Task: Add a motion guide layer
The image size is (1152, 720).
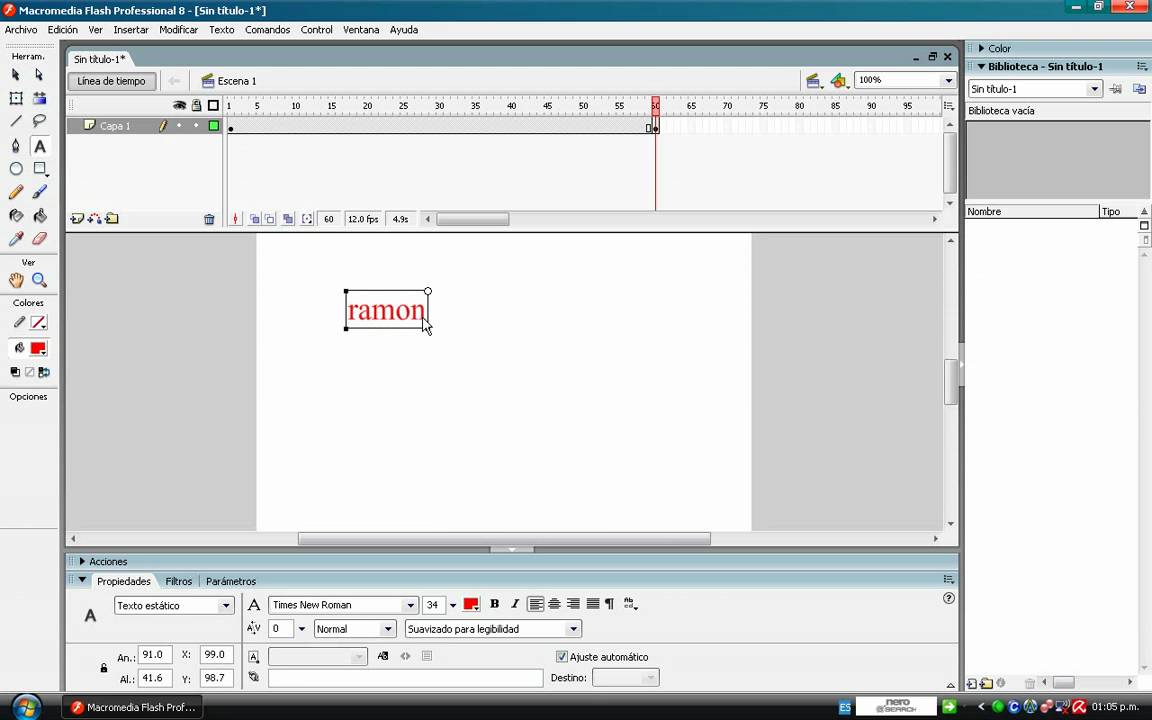Action: coord(95,219)
